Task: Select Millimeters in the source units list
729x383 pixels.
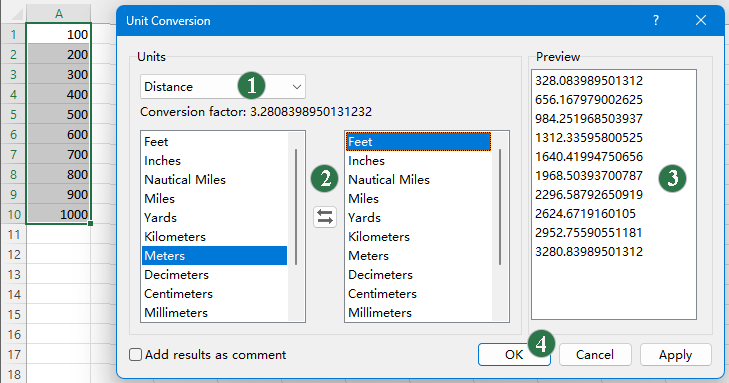Action: pyautogui.click(x=214, y=313)
